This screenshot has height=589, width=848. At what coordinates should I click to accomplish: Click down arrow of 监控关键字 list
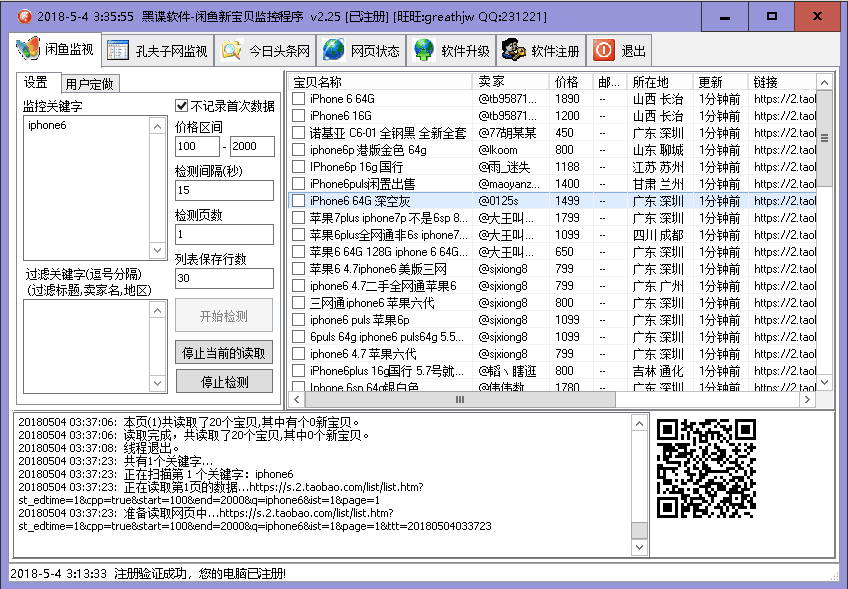[x=157, y=250]
